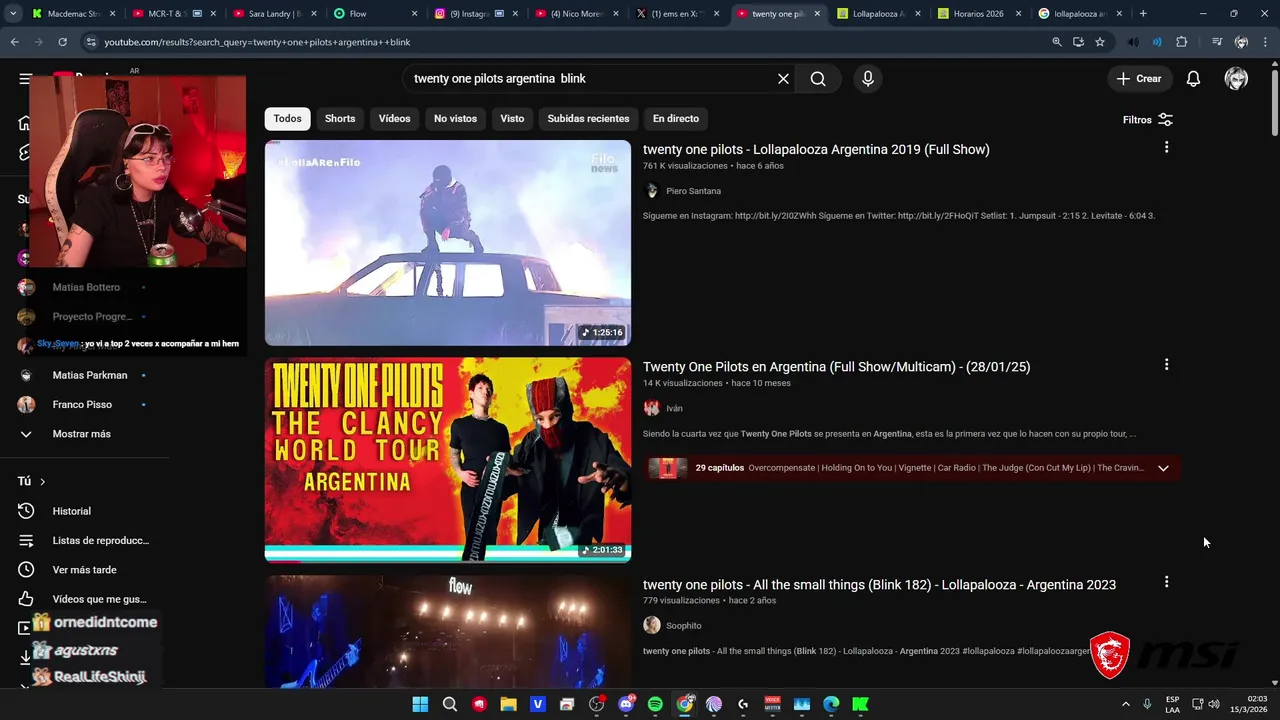The width and height of the screenshot is (1280, 720).
Task: Select the Vídeos filter chip
Action: [x=394, y=118]
